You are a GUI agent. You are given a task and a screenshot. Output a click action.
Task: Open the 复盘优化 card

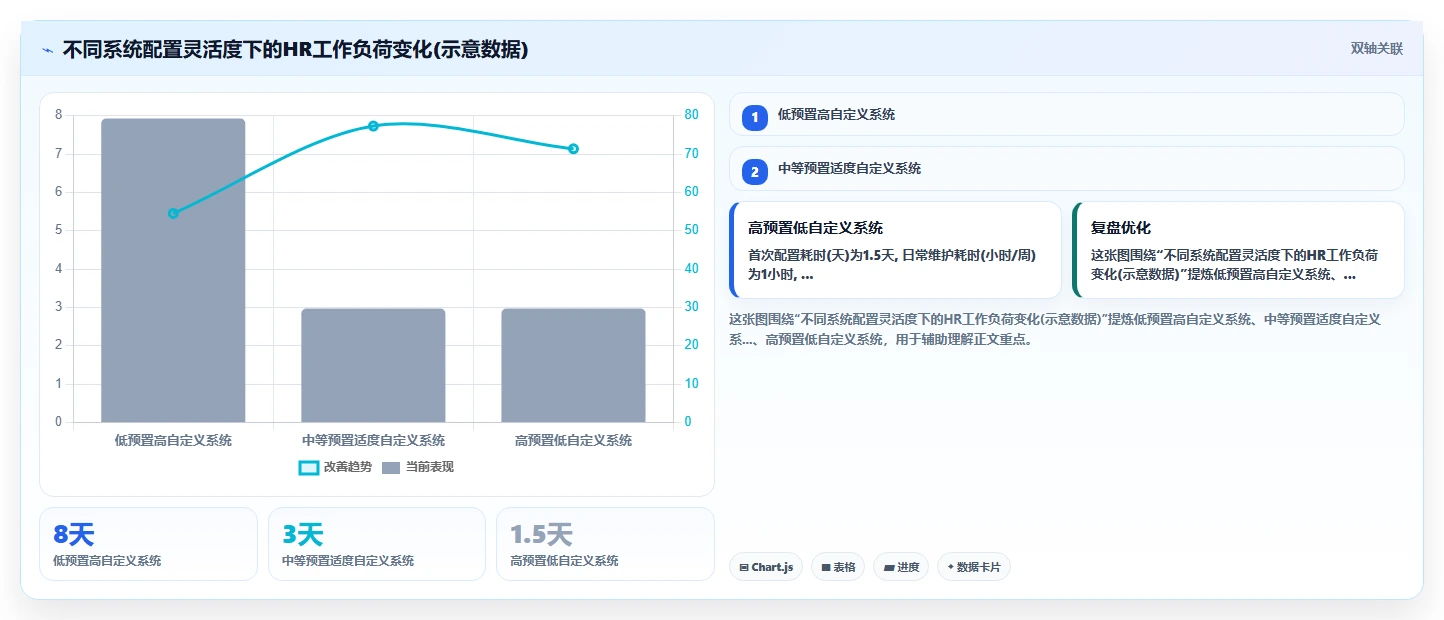point(1238,250)
